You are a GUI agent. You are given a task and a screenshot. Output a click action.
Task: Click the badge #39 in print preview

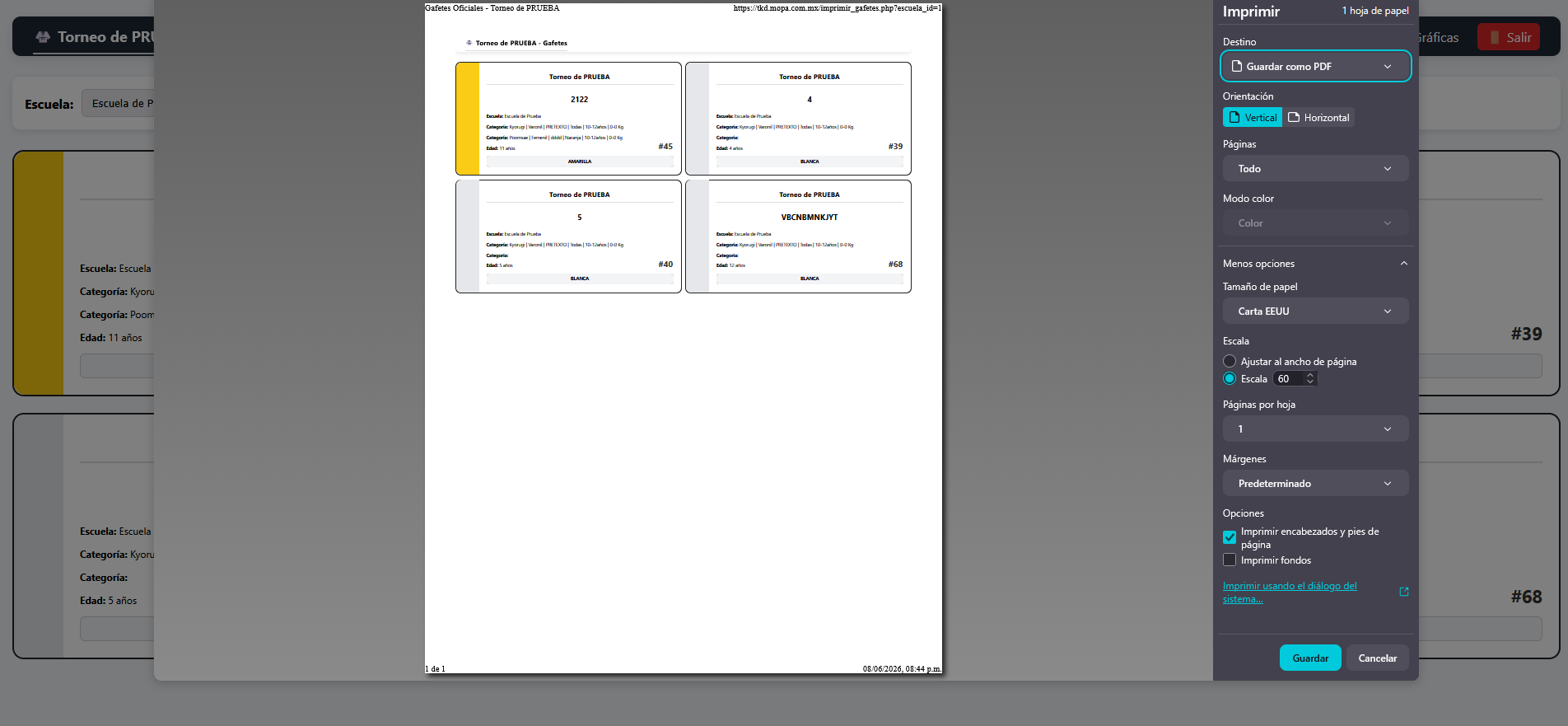[798, 118]
